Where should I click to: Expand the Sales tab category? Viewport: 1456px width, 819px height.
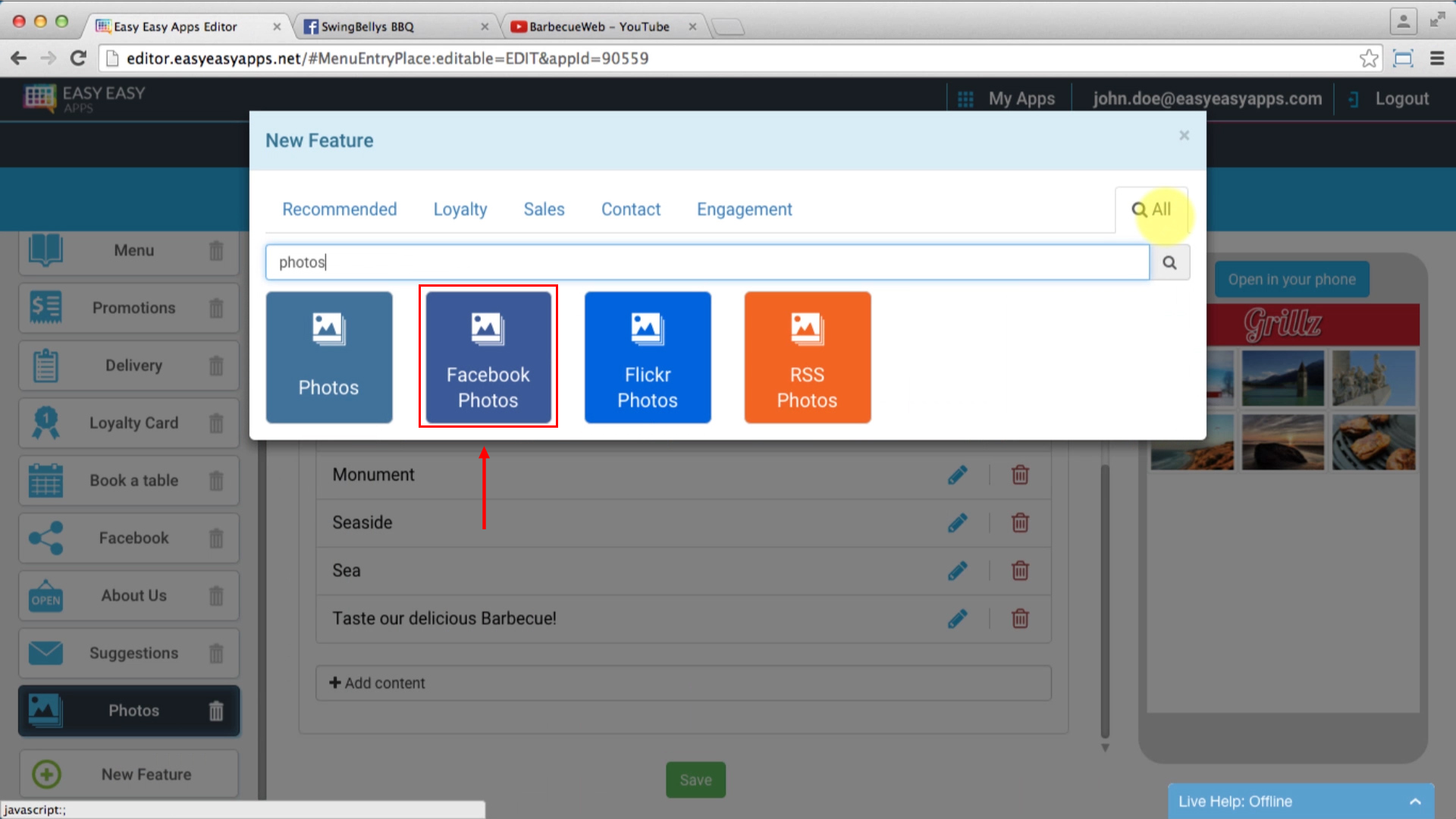pos(544,209)
